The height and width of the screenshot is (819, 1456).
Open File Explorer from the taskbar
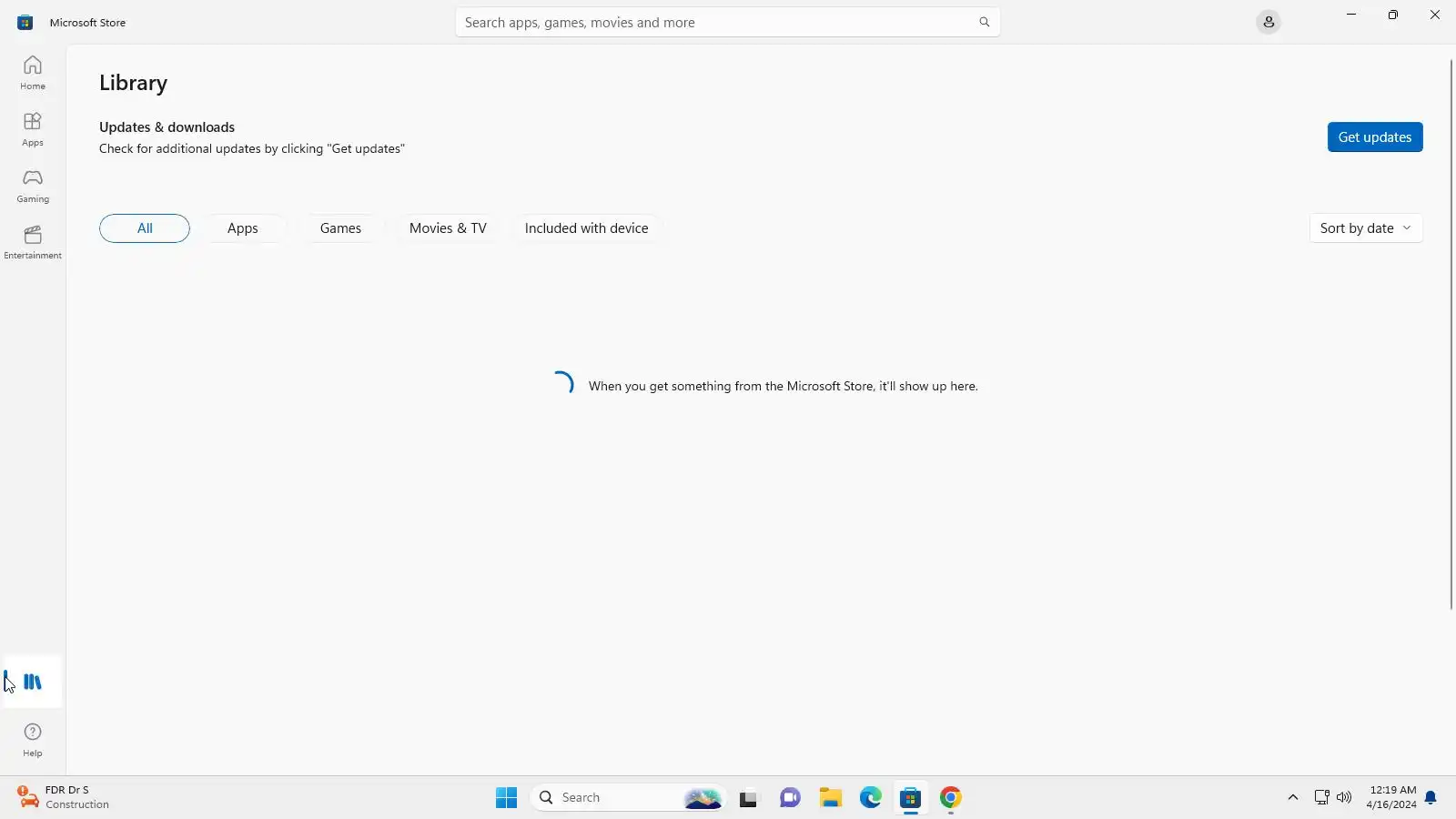click(831, 798)
